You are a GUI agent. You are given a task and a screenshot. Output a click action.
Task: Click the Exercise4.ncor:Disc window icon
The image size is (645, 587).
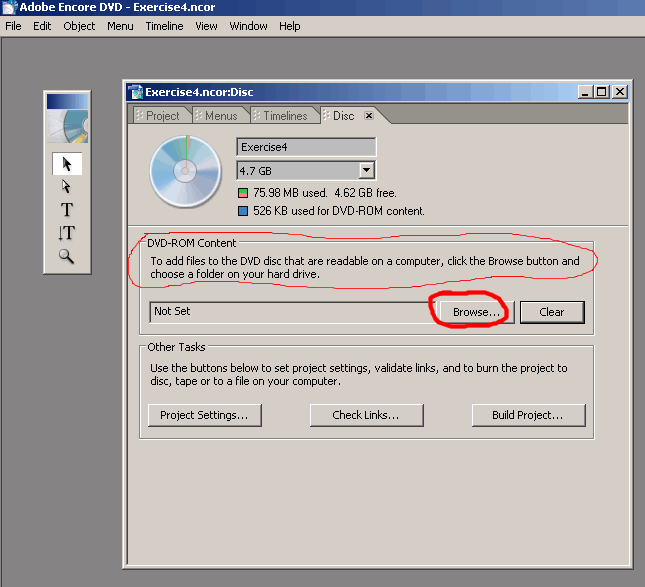(x=135, y=92)
